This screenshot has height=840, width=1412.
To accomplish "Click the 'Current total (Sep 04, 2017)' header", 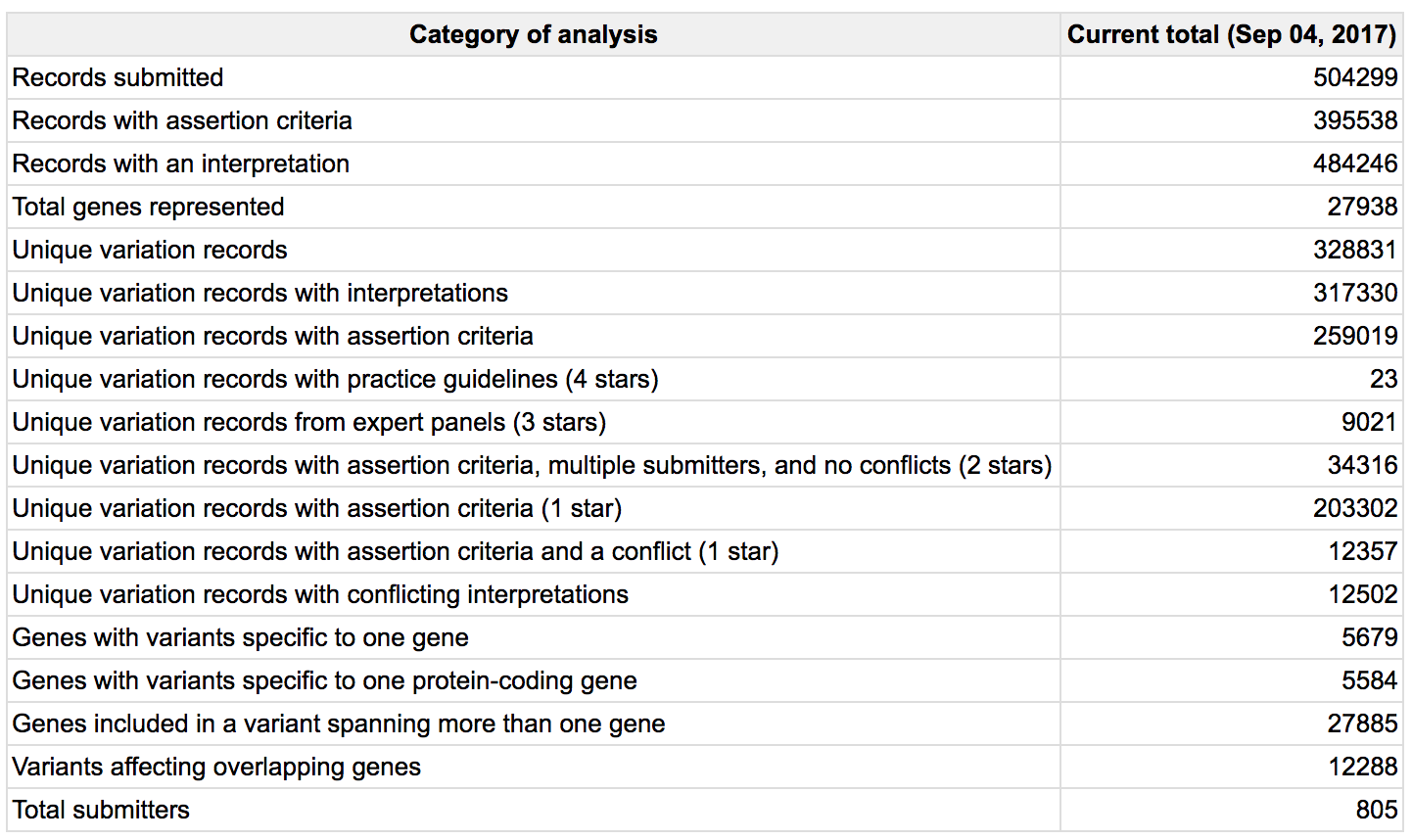I will (x=1231, y=34).
